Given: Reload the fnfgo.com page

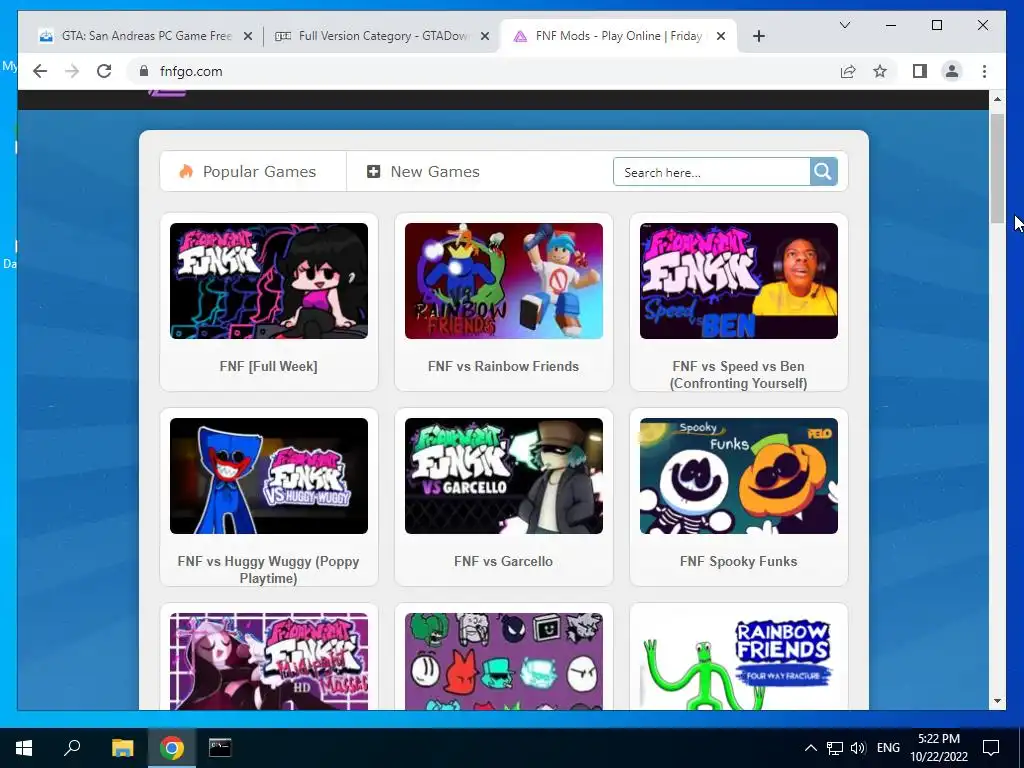Looking at the screenshot, I should pyautogui.click(x=104, y=71).
